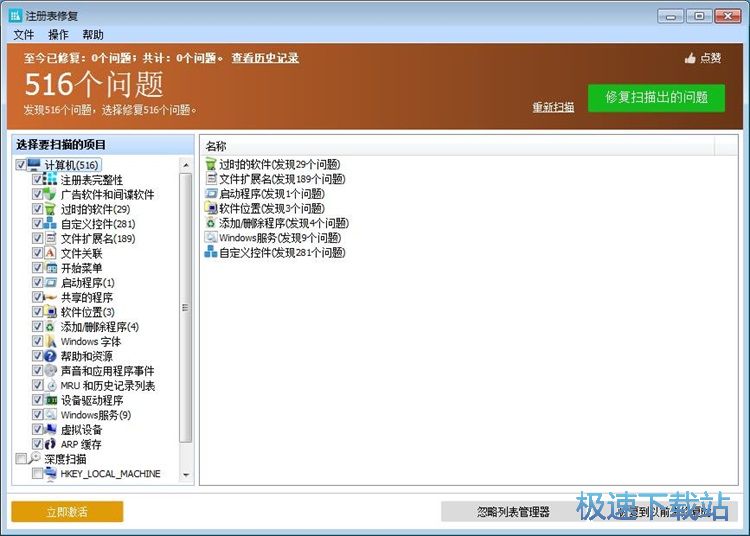Select the 设备驱动程序 tree label
This screenshot has height=536, width=750.
coord(92,400)
